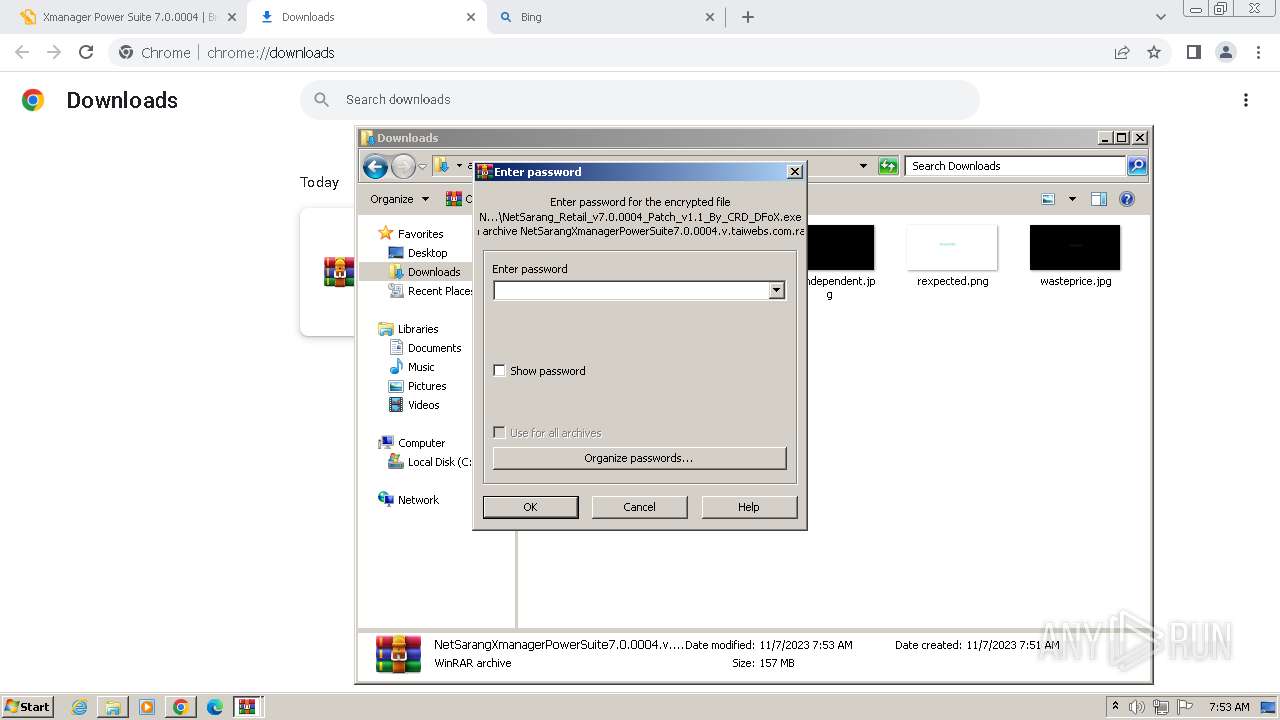Open Help in the password dialog
1280x720 pixels.
[x=749, y=507]
